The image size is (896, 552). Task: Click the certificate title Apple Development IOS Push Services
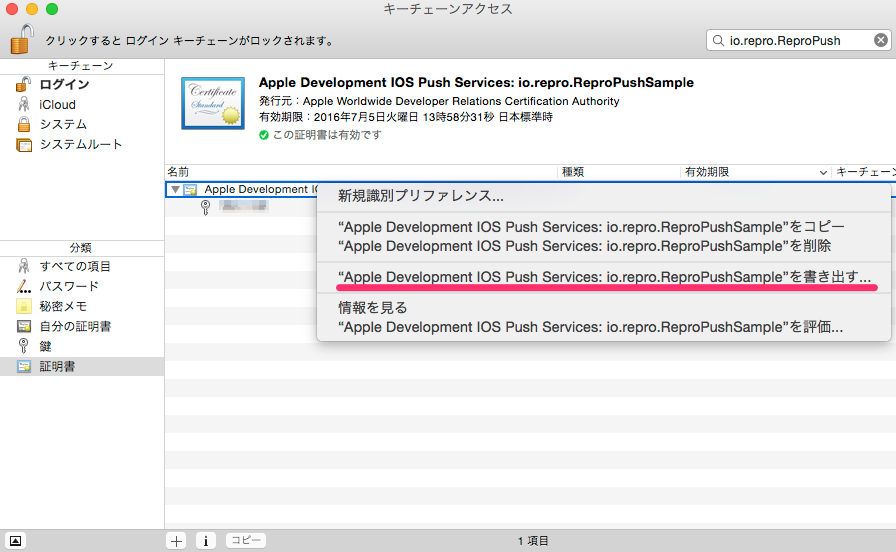pos(476,82)
